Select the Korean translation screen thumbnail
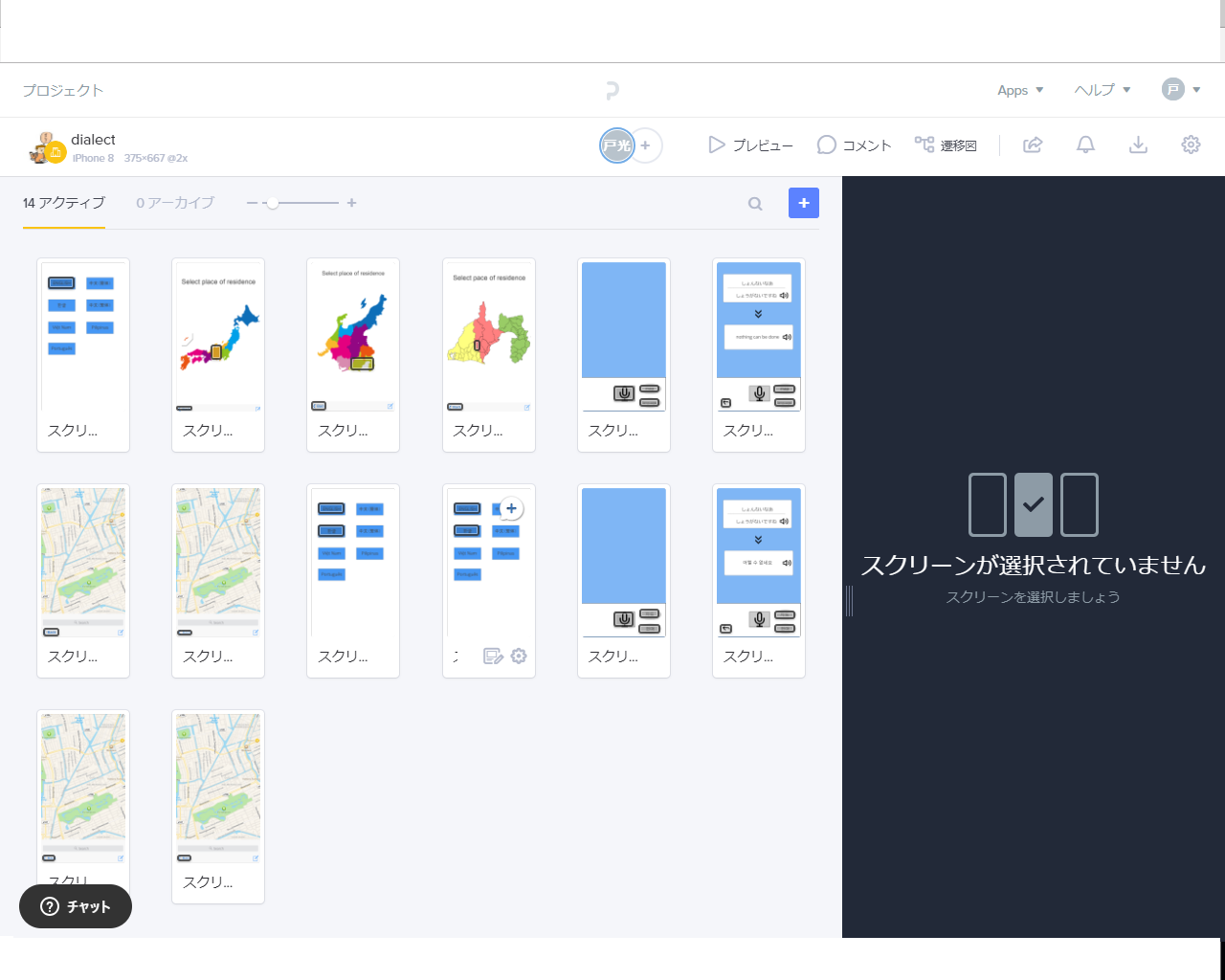 point(759,563)
